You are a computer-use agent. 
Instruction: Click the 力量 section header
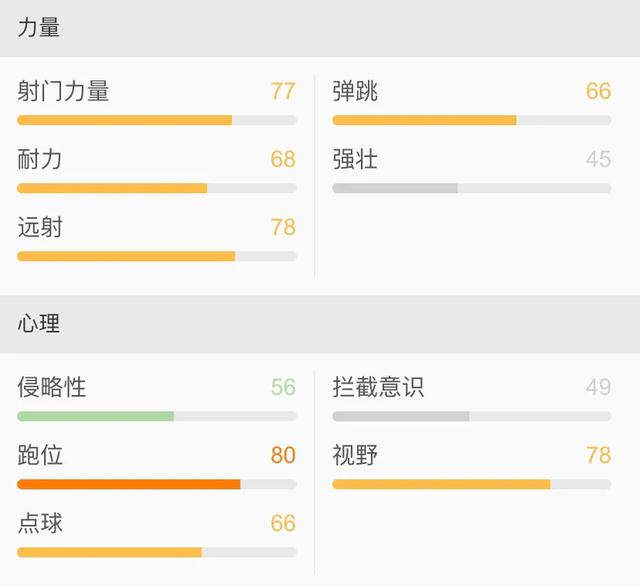(39, 28)
